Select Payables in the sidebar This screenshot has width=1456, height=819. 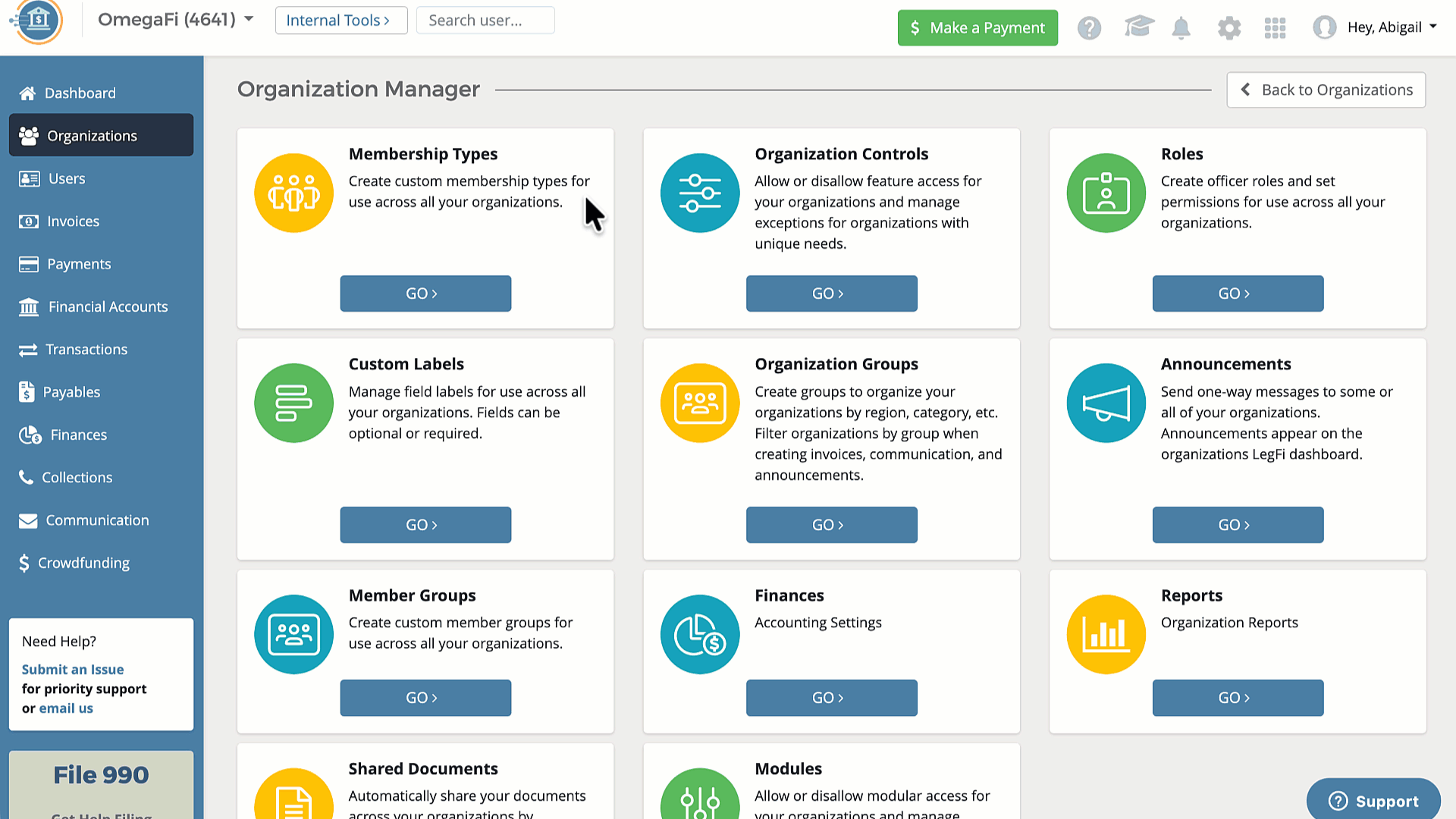71,392
